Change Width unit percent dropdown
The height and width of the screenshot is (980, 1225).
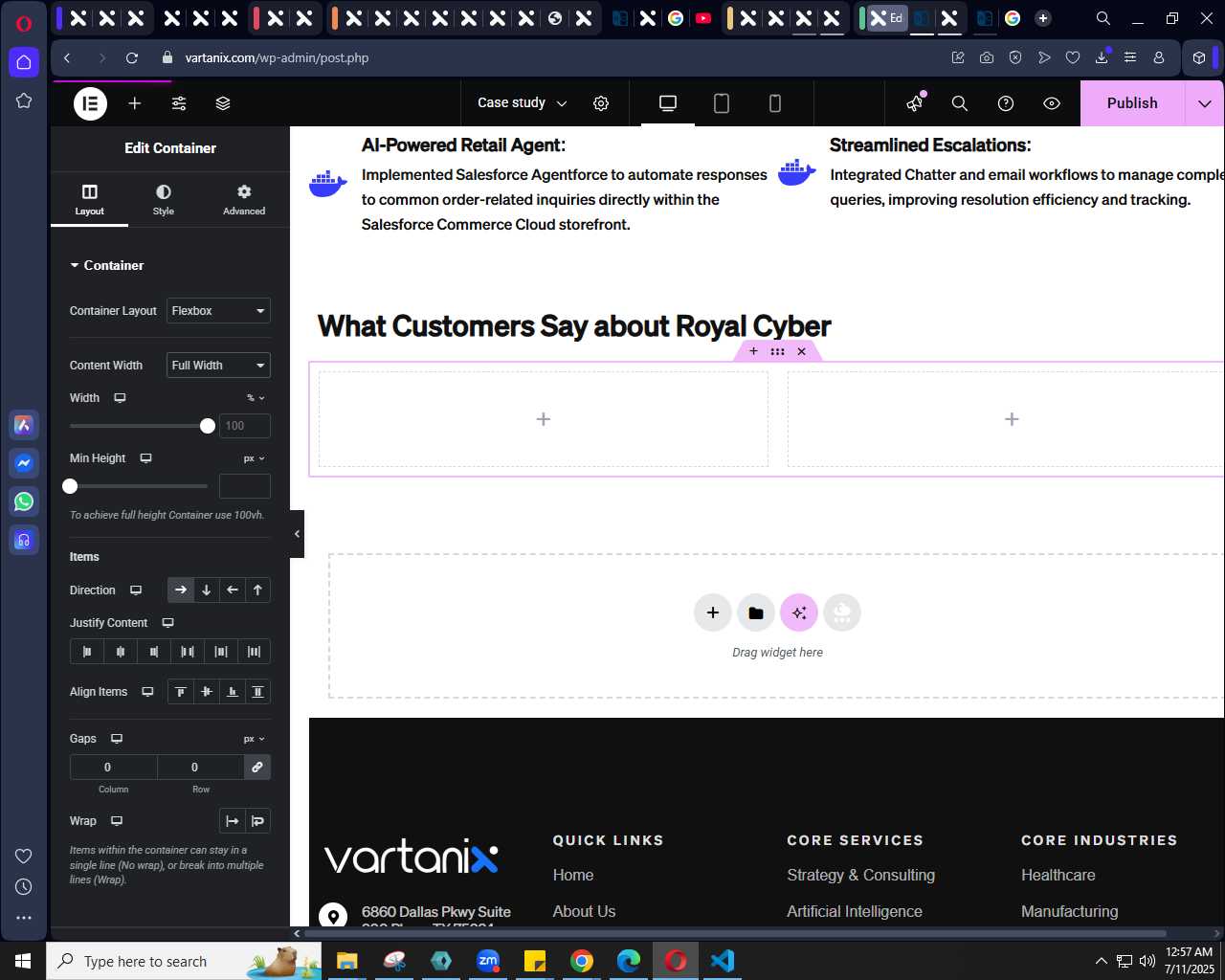[x=256, y=398]
